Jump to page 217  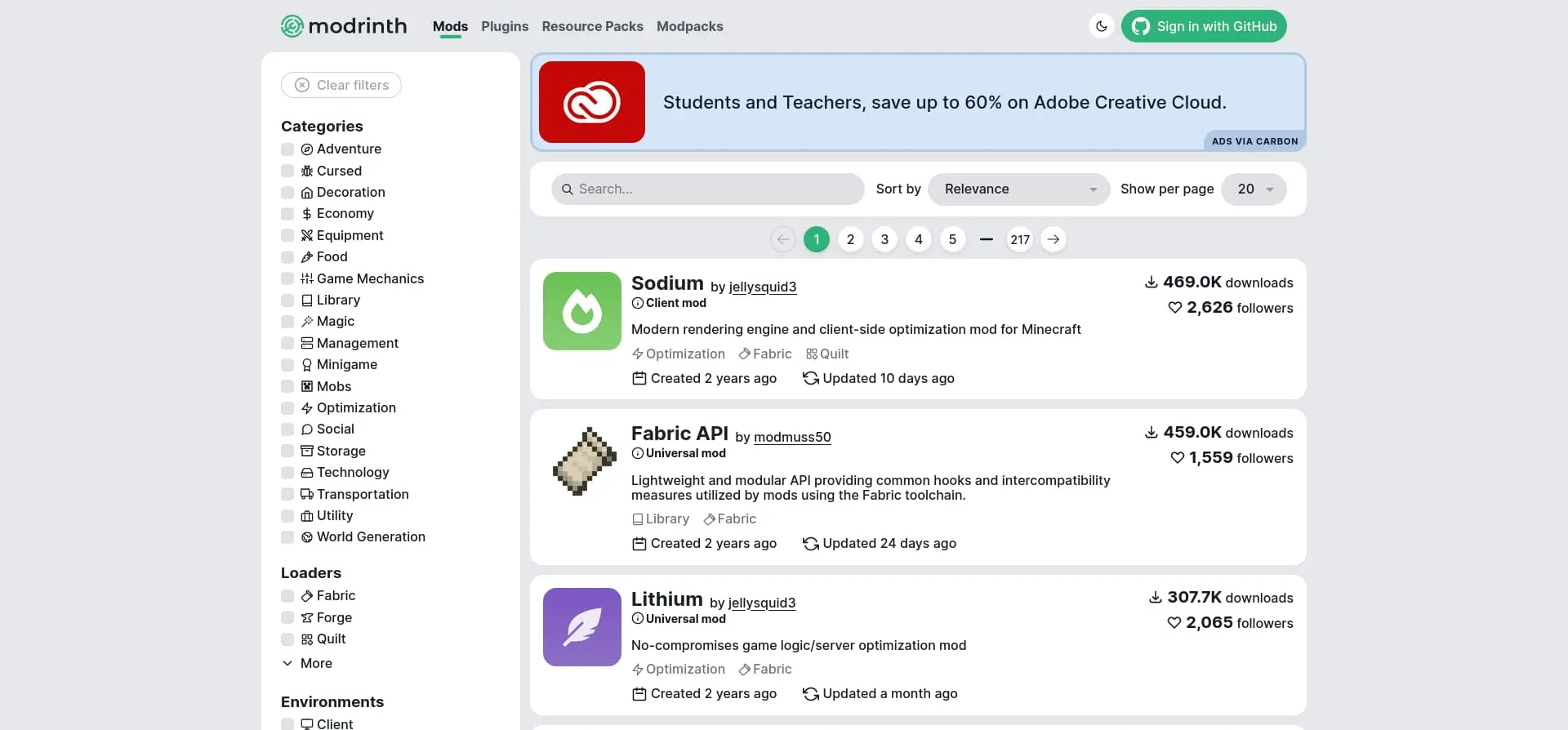[x=1019, y=239]
